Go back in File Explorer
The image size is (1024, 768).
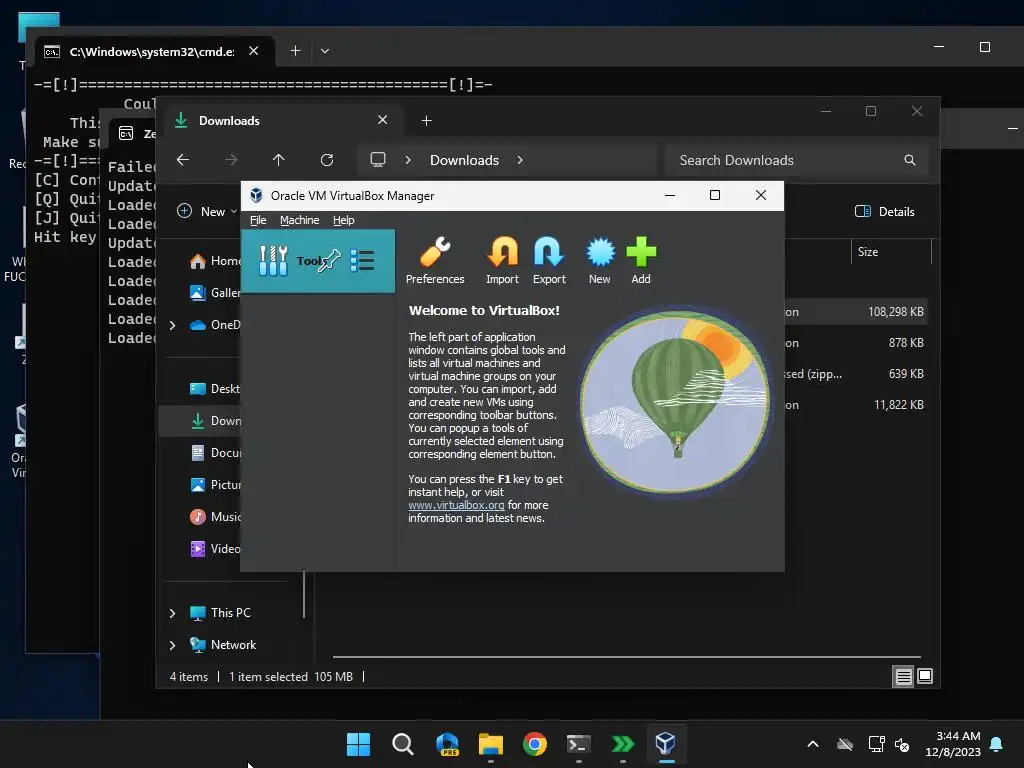click(183, 160)
